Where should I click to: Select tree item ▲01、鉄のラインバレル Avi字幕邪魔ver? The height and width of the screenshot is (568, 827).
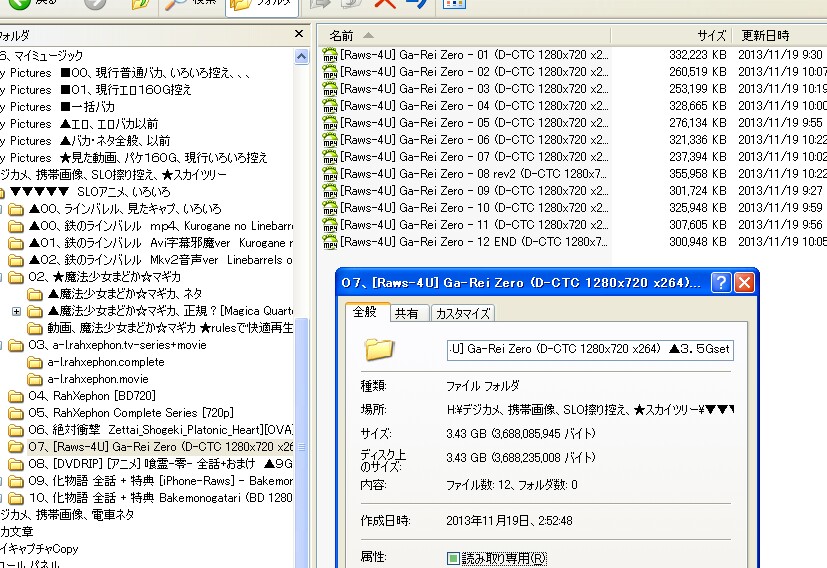click(160, 243)
